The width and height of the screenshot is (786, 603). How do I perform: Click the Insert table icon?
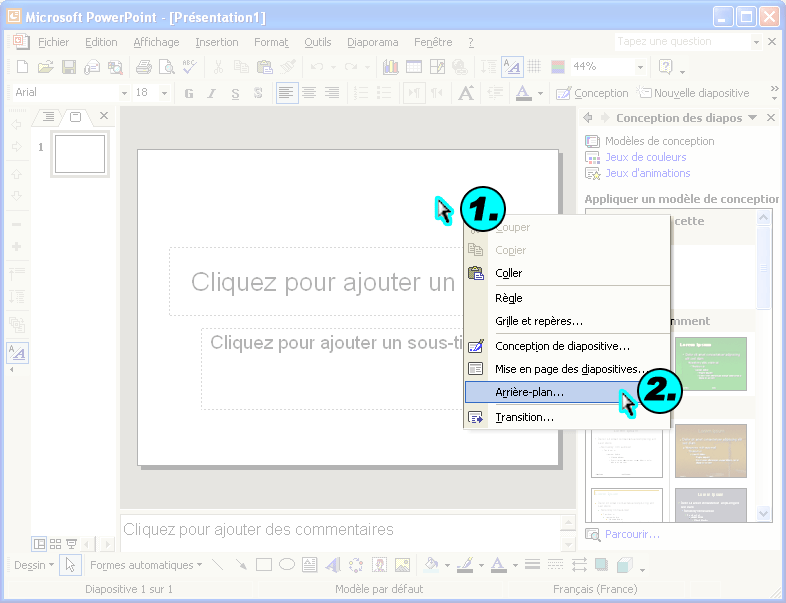[414, 67]
